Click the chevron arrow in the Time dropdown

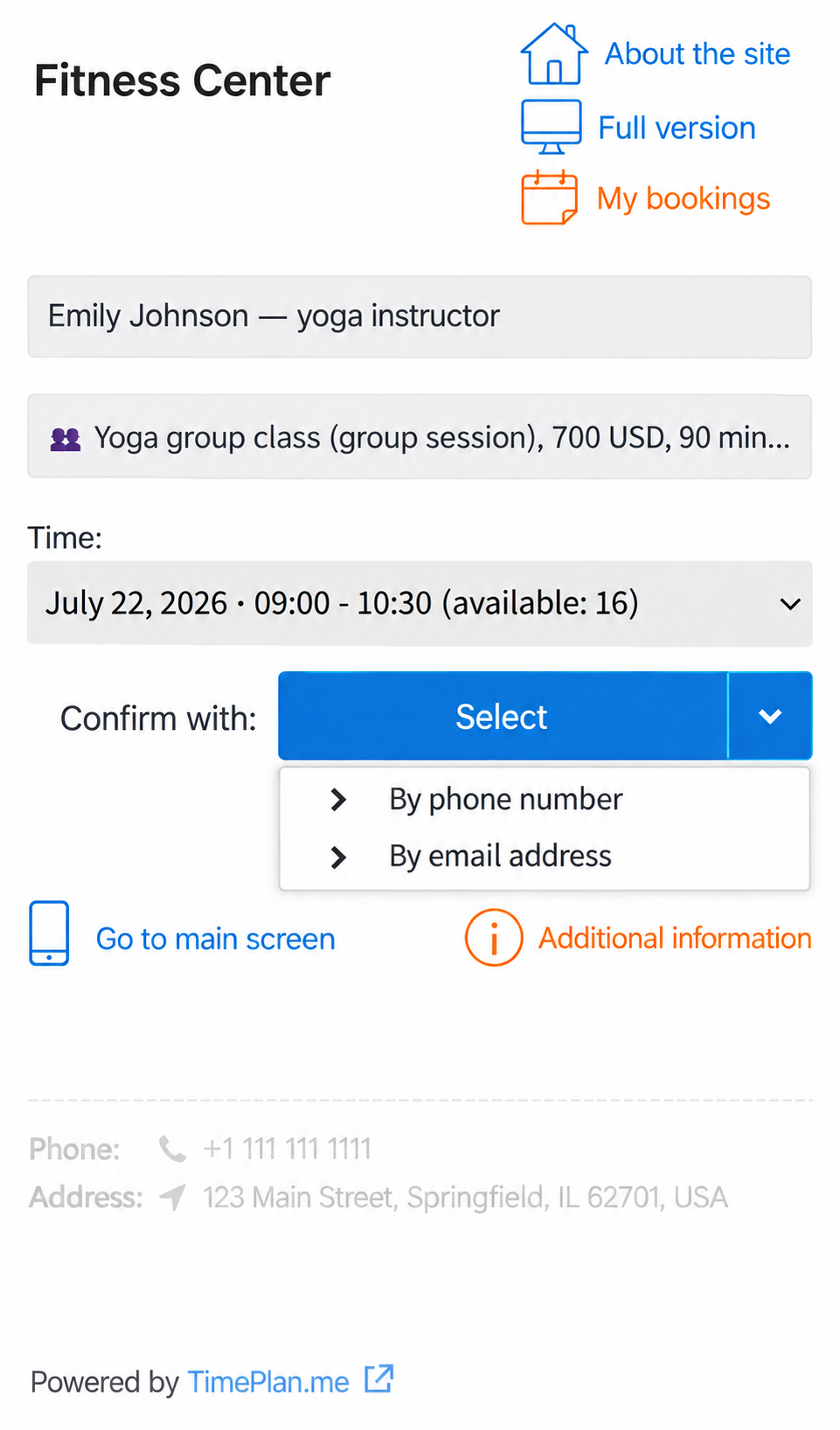(x=790, y=604)
